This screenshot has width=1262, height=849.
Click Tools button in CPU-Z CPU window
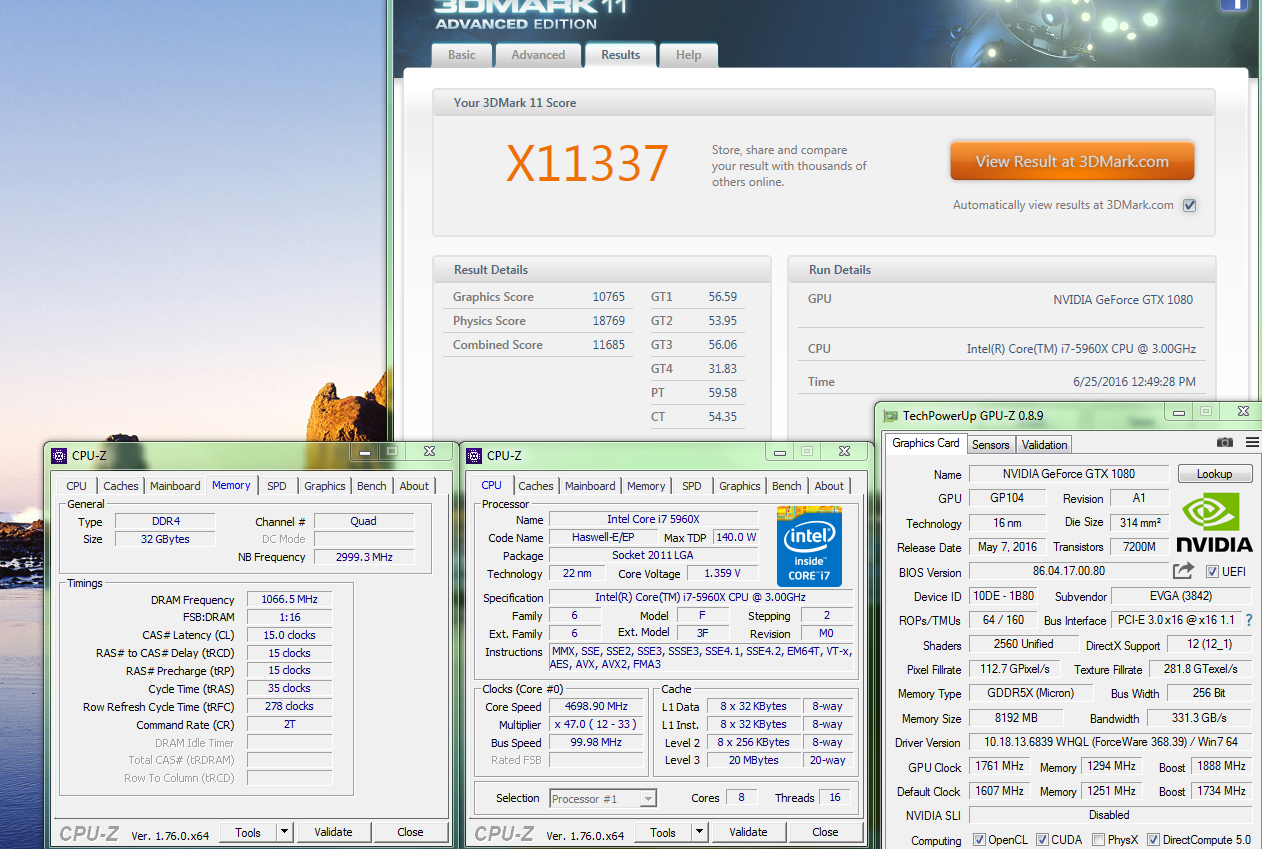[663, 832]
